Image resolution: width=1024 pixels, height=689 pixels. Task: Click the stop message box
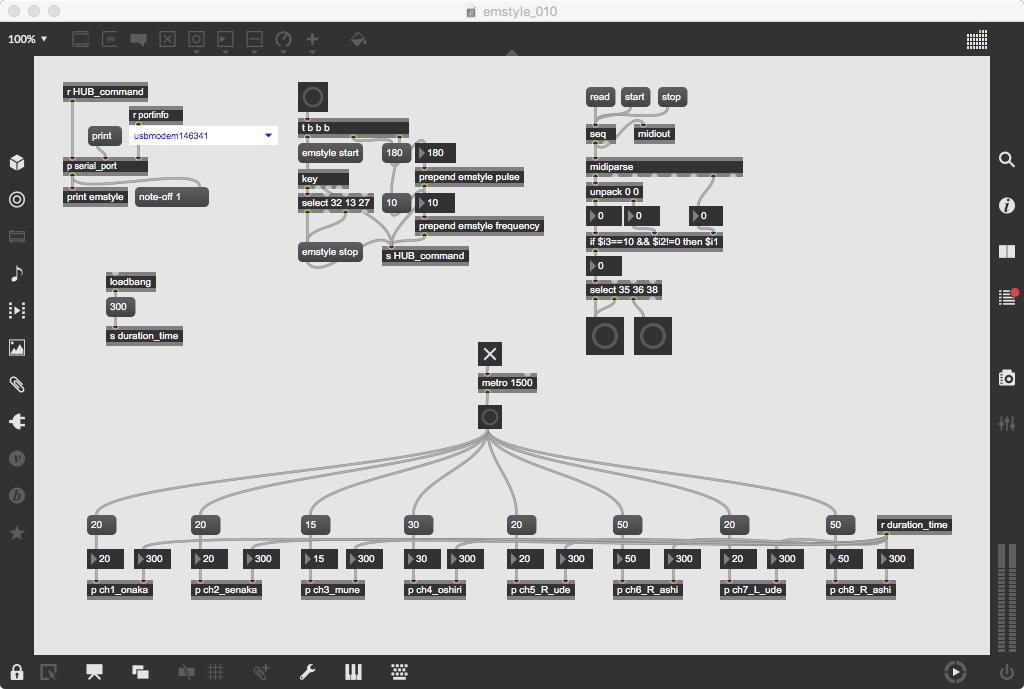pos(671,97)
